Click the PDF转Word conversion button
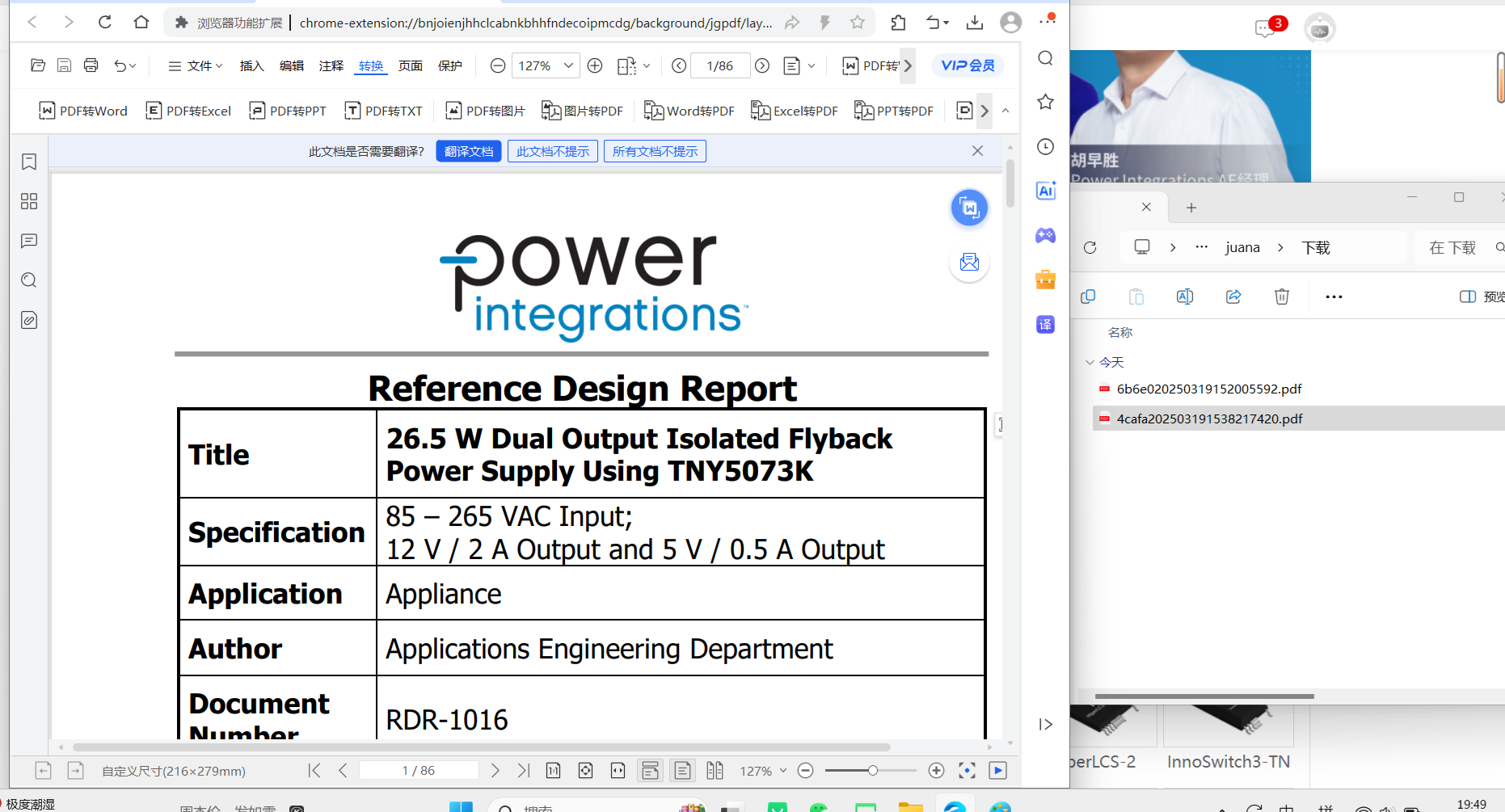Viewport: 1505px width, 812px height. pos(83,111)
